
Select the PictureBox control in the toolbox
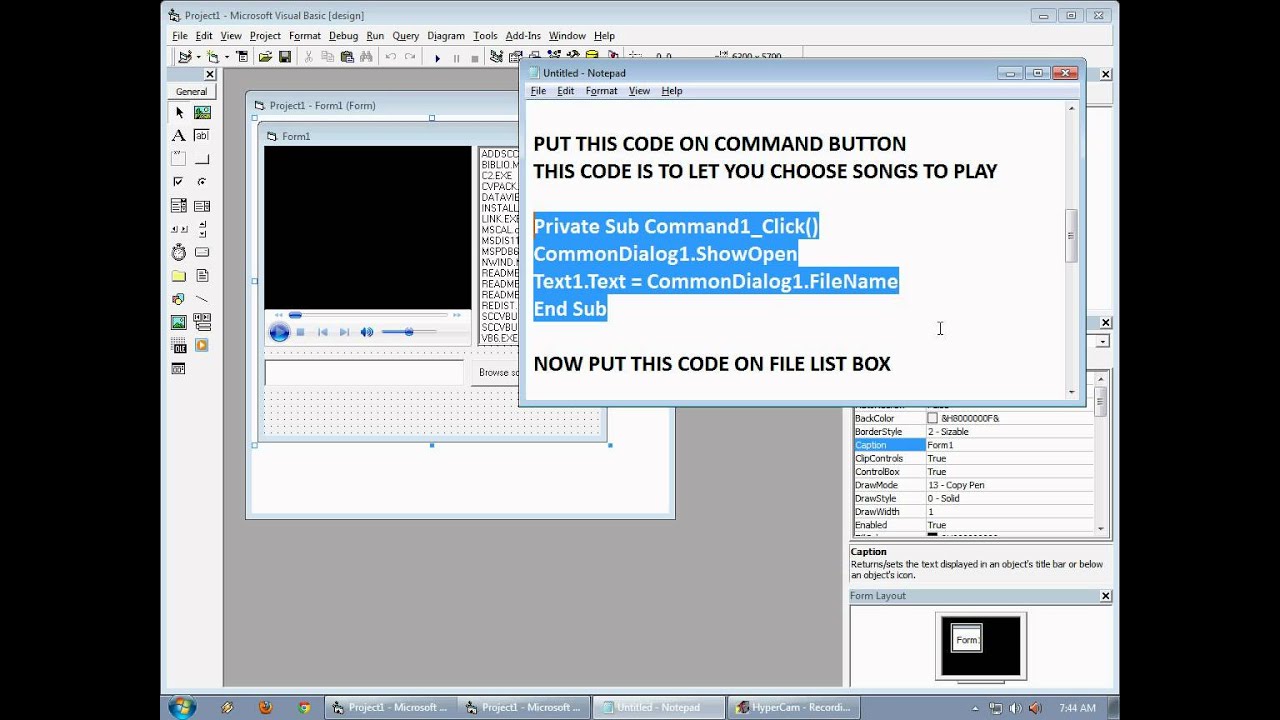(202, 113)
